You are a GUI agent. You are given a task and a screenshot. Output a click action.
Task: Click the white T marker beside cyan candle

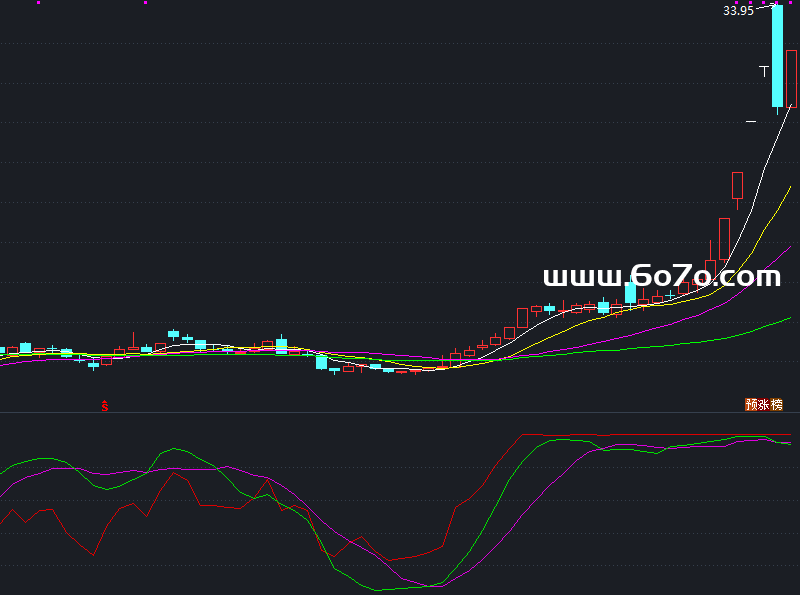[x=765, y=71]
